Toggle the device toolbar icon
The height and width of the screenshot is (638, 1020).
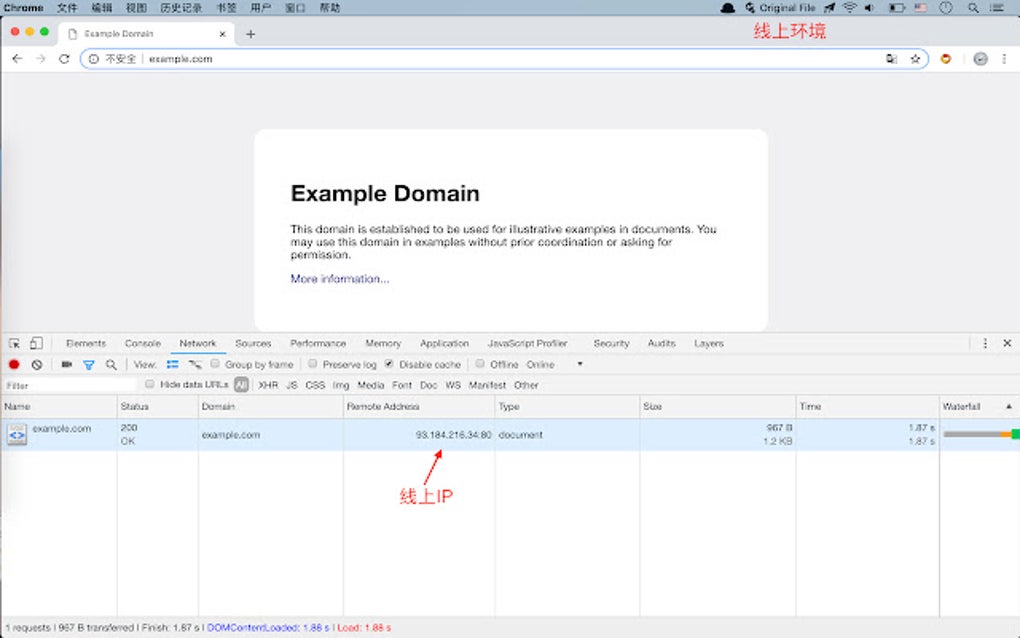pos(36,343)
